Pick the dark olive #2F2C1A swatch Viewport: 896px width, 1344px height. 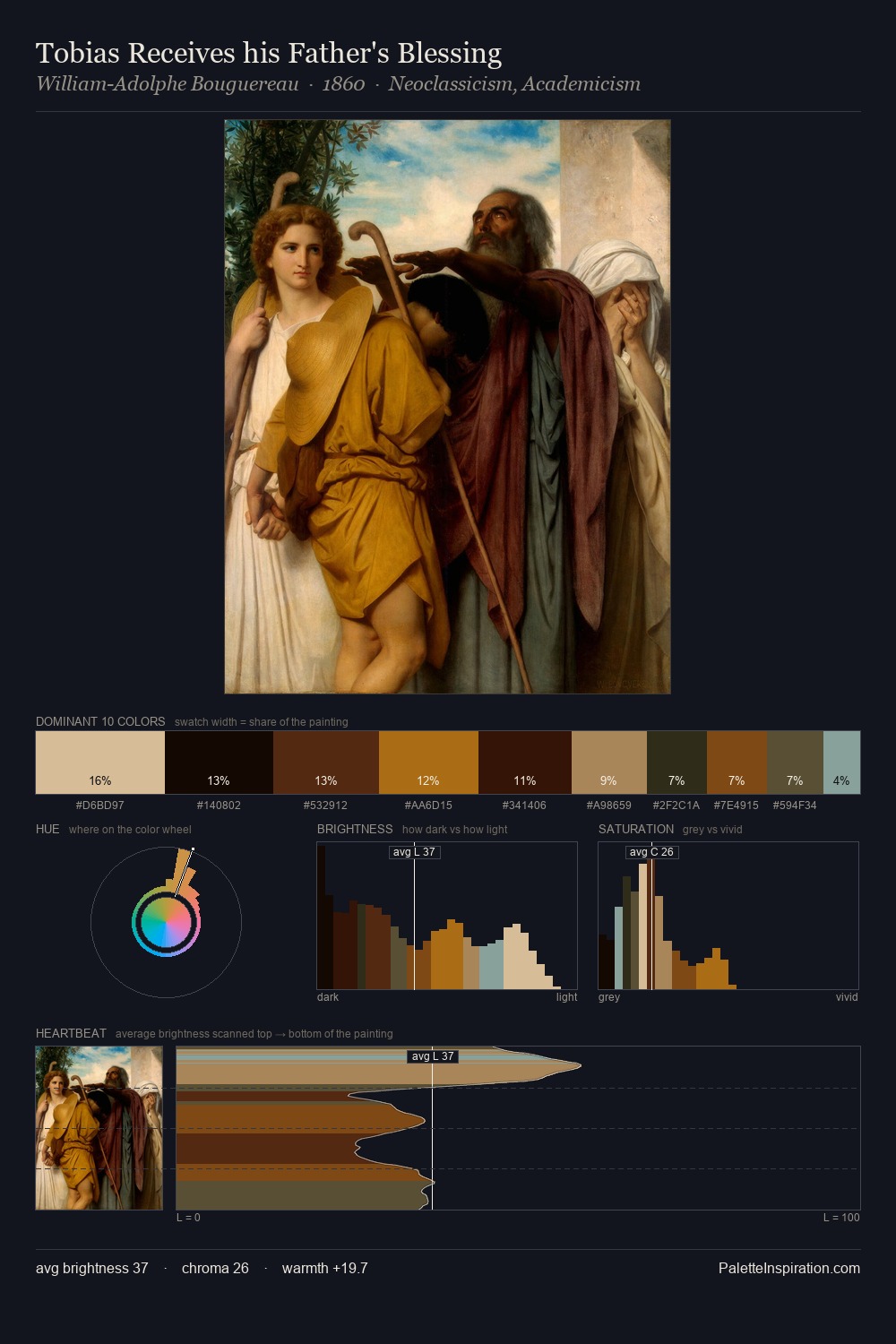676,762
